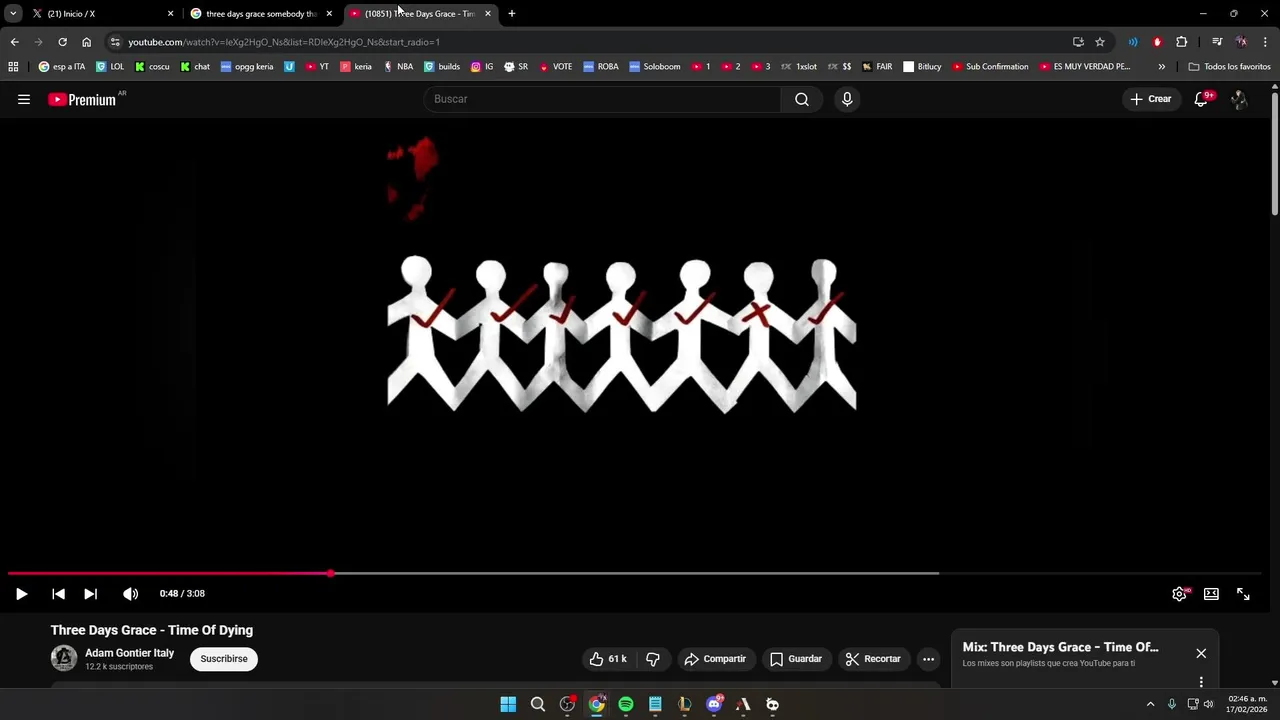The height and width of the screenshot is (720, 1280).
Task: Open YouTube notifications bell
Action: coord(1201,99)
